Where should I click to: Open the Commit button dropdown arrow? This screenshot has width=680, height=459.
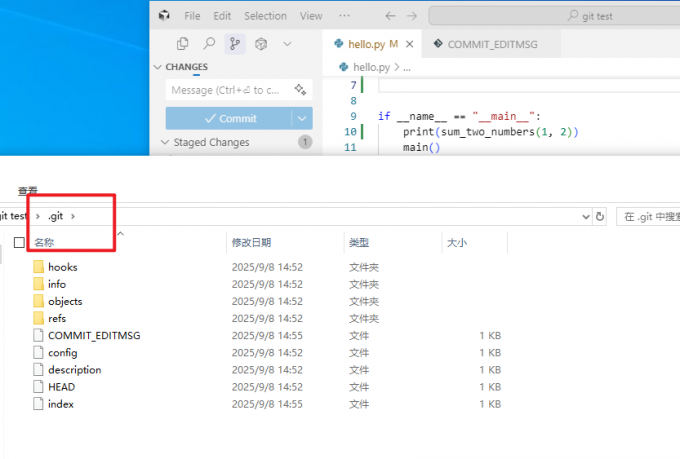point(304,118)
